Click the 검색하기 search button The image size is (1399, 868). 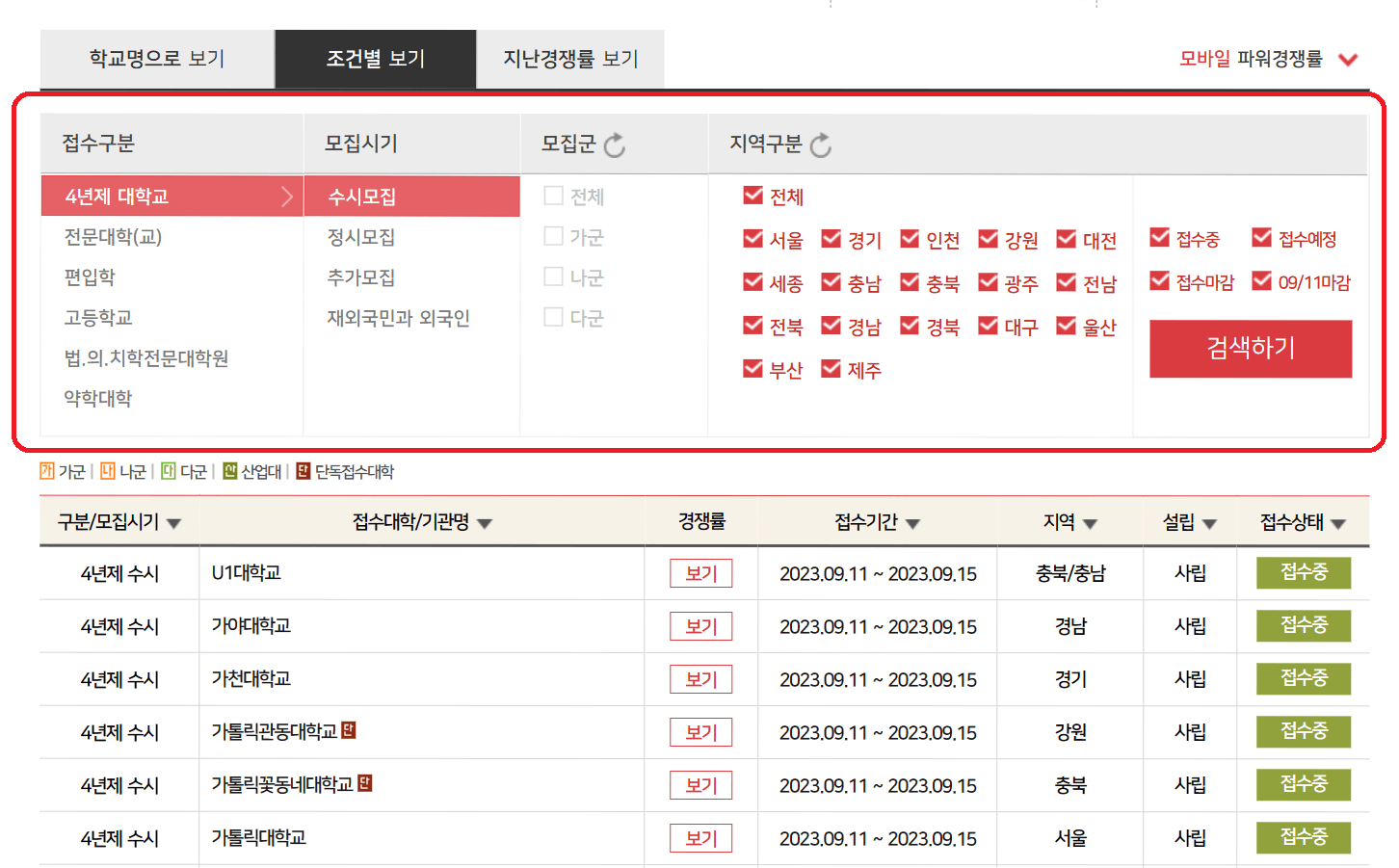pos(1250,349)
